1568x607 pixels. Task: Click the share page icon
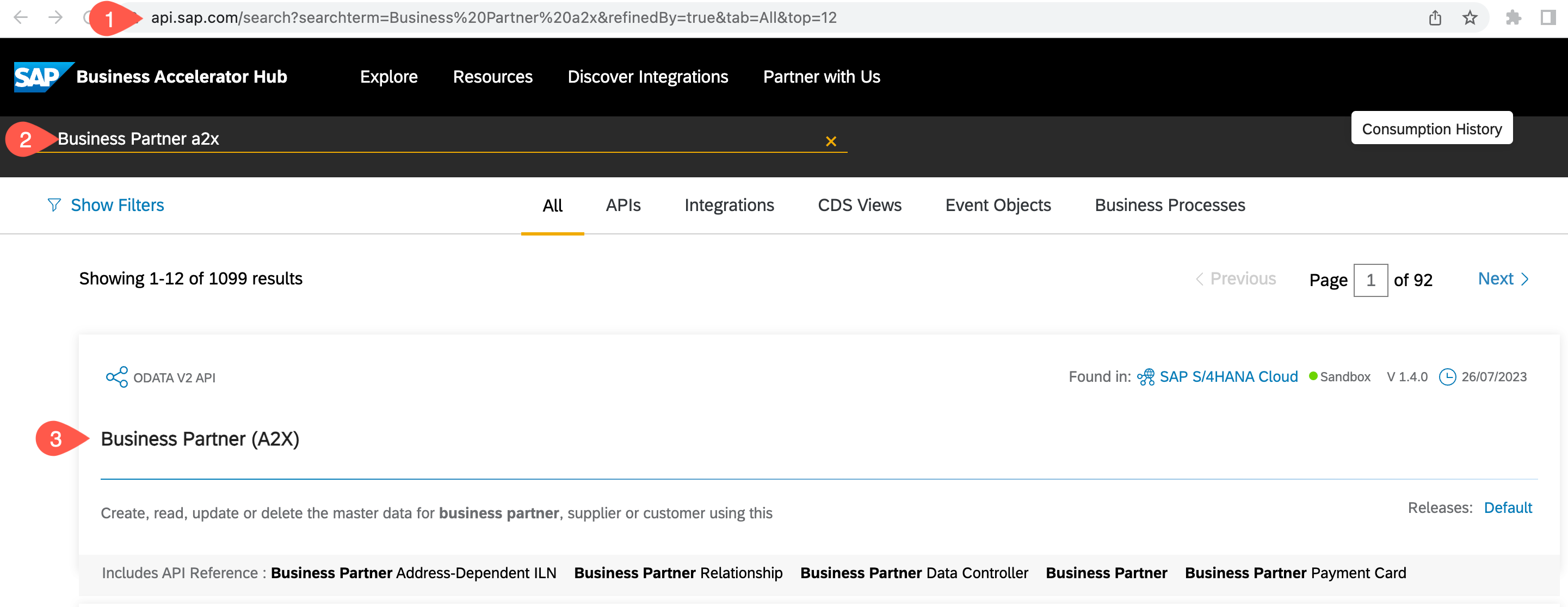pos(1435,17)
